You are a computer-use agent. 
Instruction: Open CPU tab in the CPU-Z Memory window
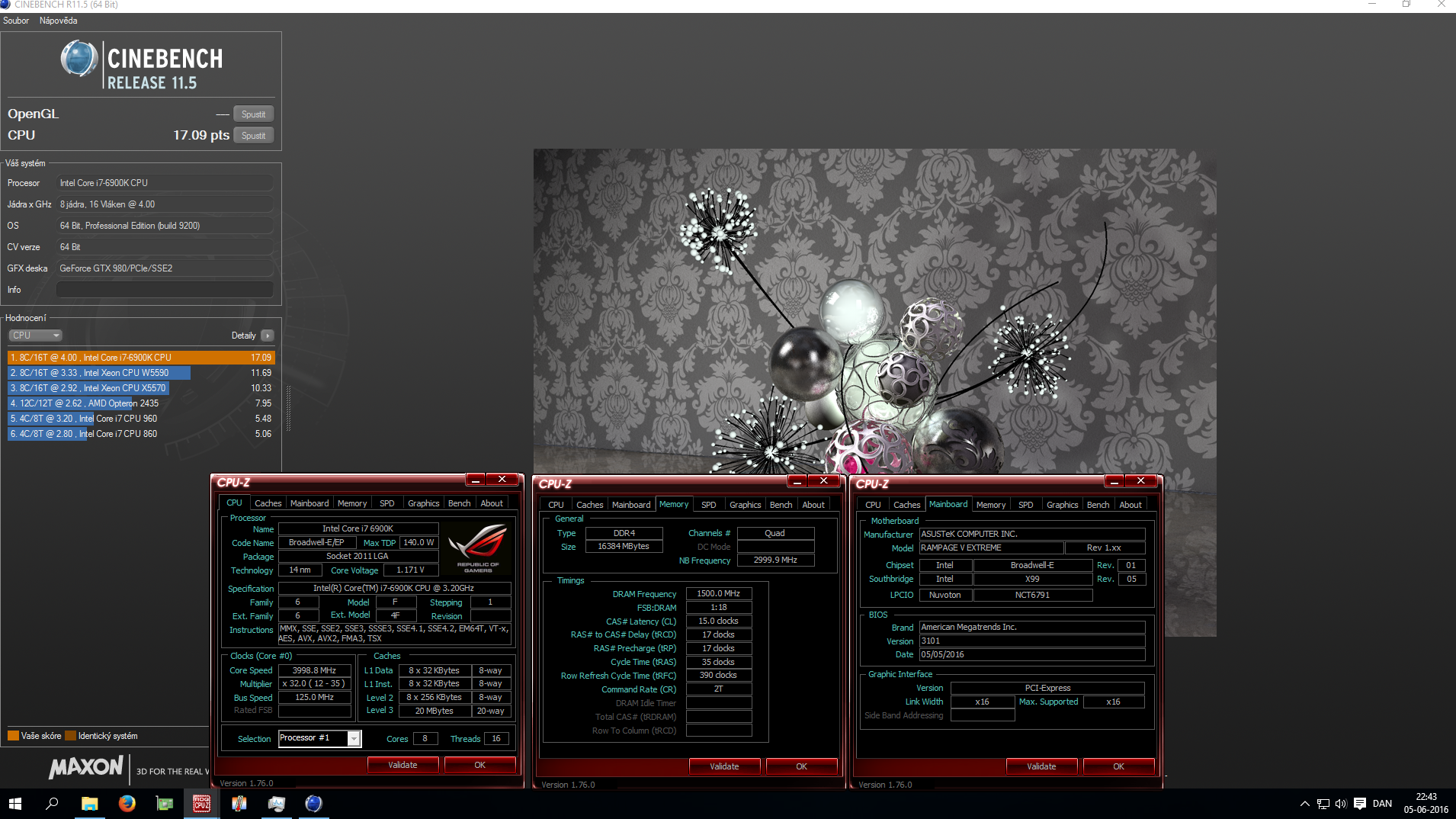click(x=556, y=505)
